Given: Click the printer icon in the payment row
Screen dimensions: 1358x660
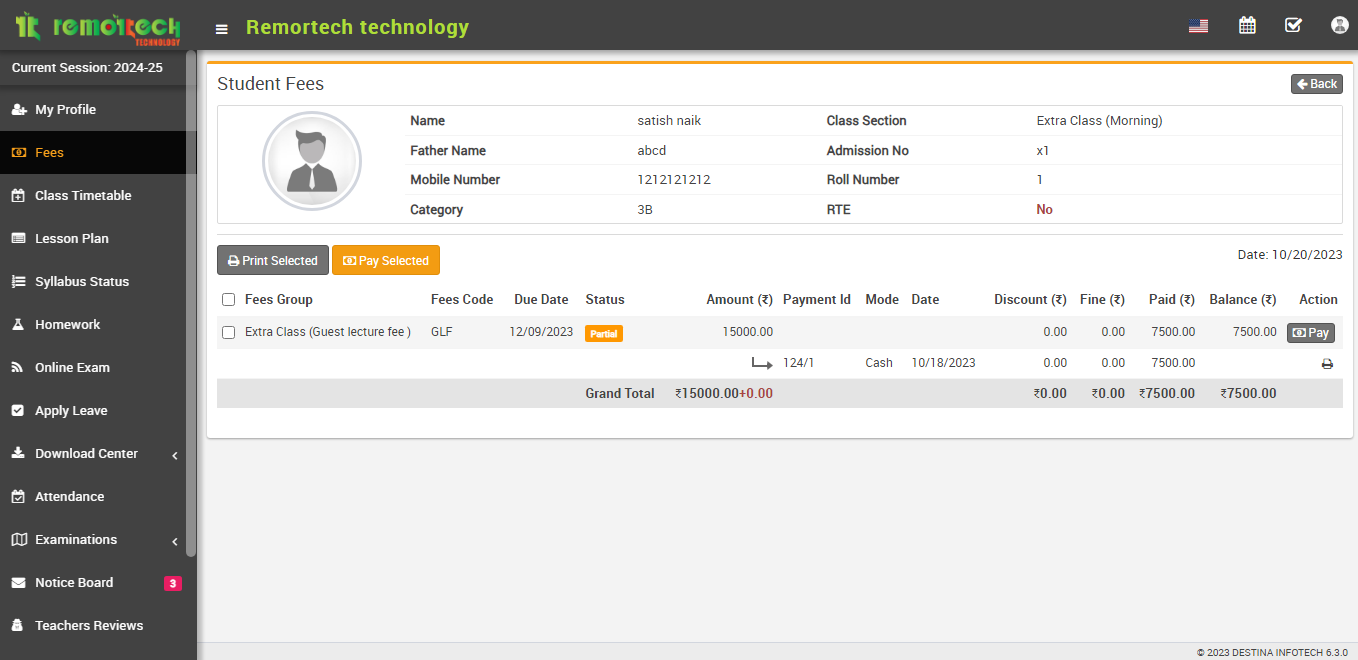Looking at the screenshot, I should coord(1327,363).
